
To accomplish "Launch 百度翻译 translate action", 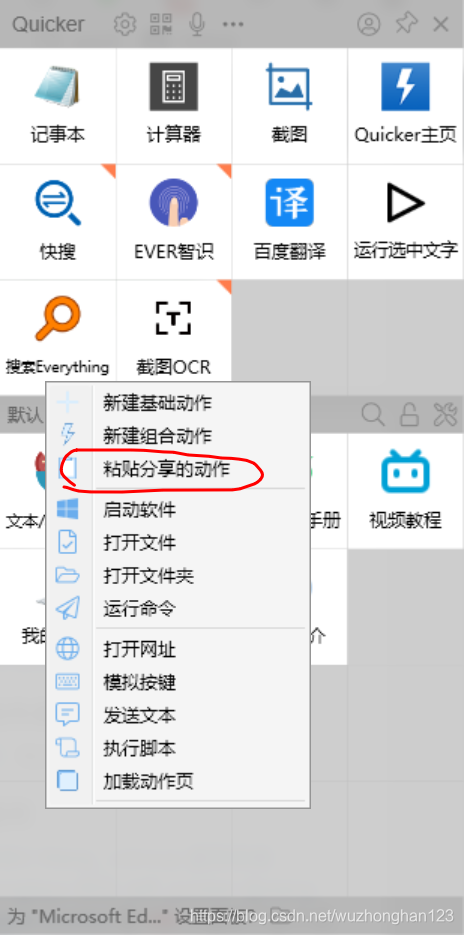I will tap(289, 222).
